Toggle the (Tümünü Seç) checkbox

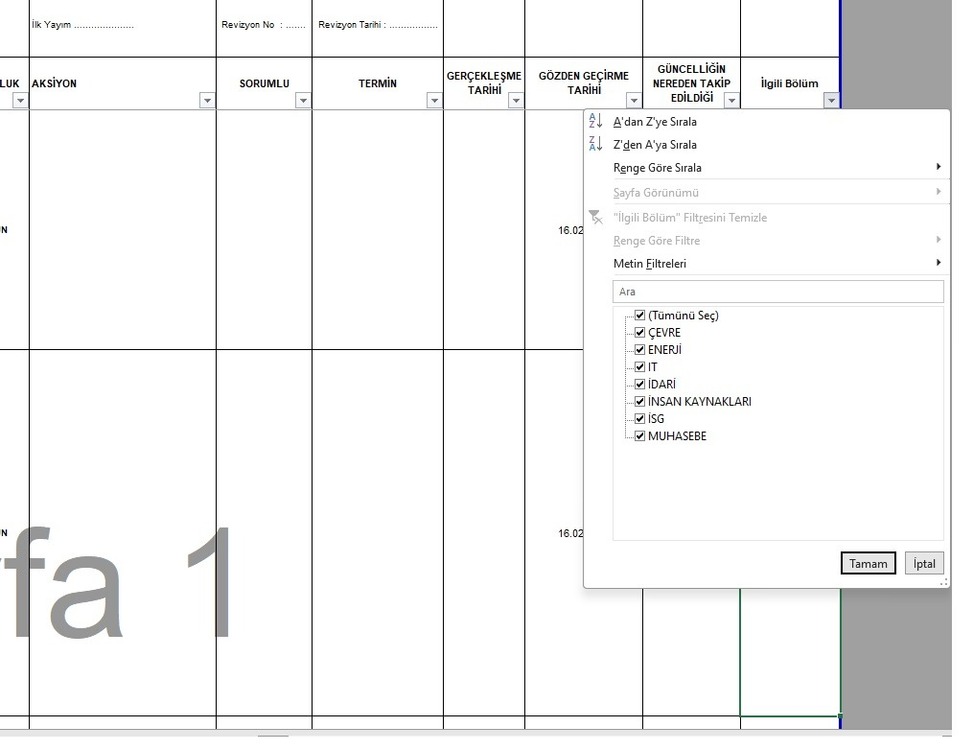[640, 315]
